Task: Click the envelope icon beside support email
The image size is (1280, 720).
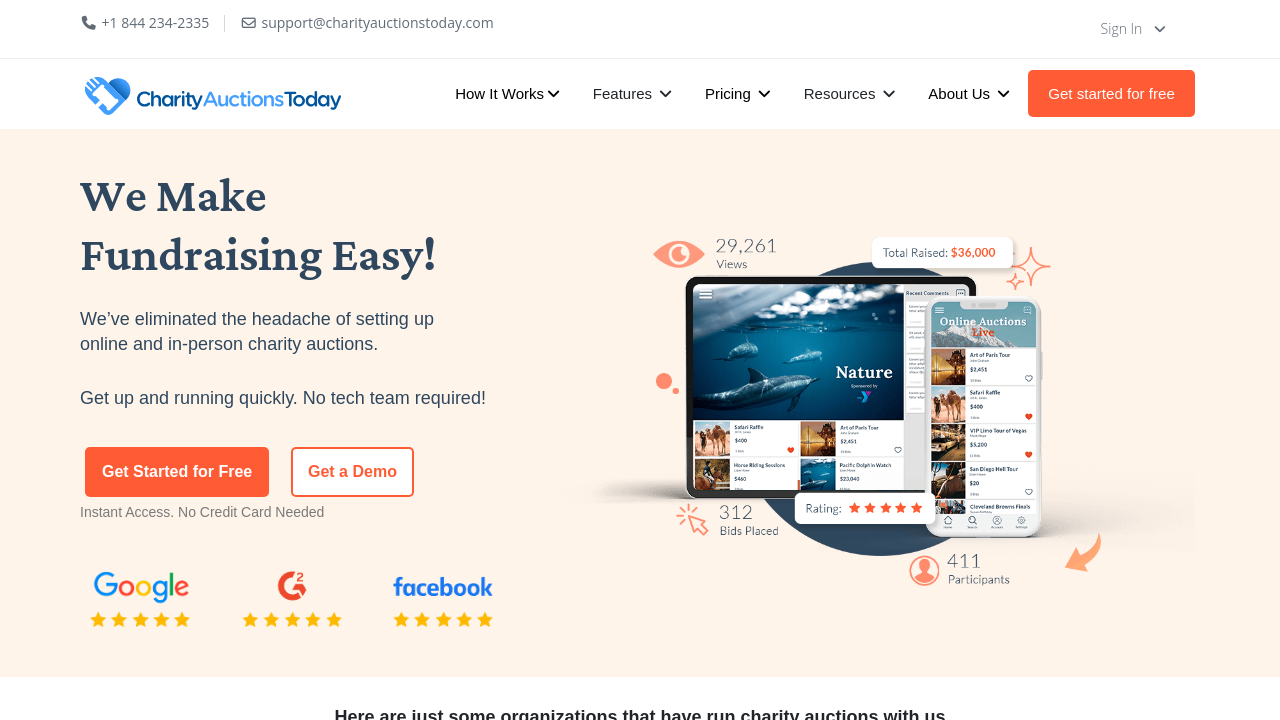Action: (249, 23)
